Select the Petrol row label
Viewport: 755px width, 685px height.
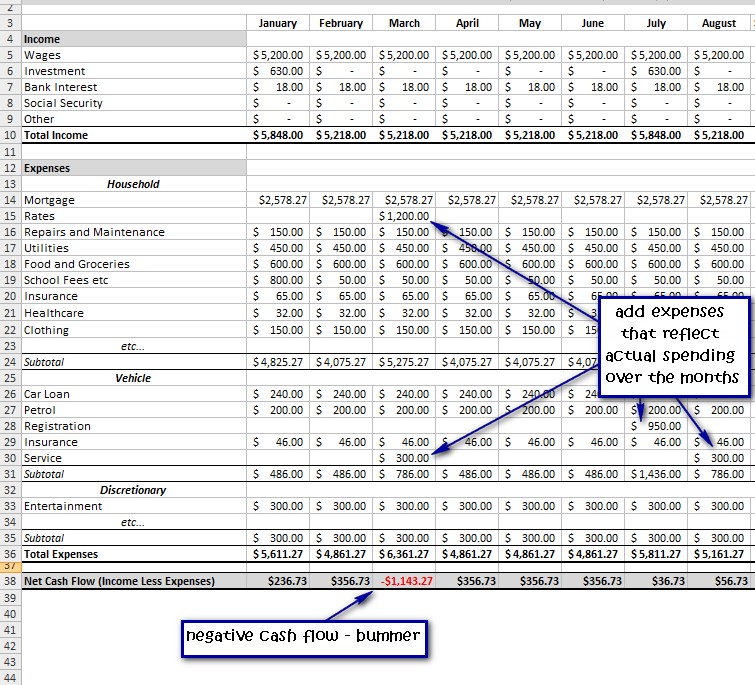click(x=40, y=410)
